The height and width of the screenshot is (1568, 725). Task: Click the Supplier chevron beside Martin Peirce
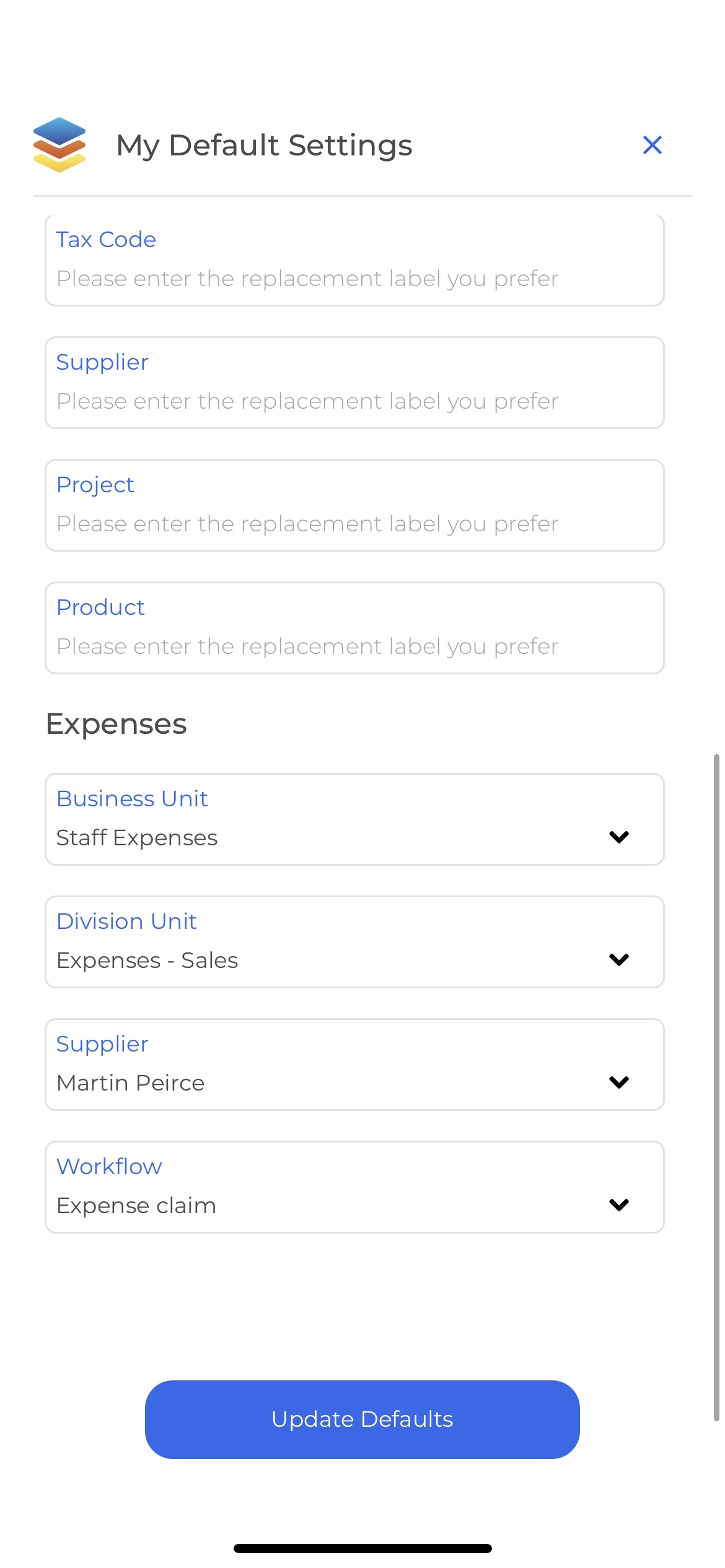coord(619,1082)
